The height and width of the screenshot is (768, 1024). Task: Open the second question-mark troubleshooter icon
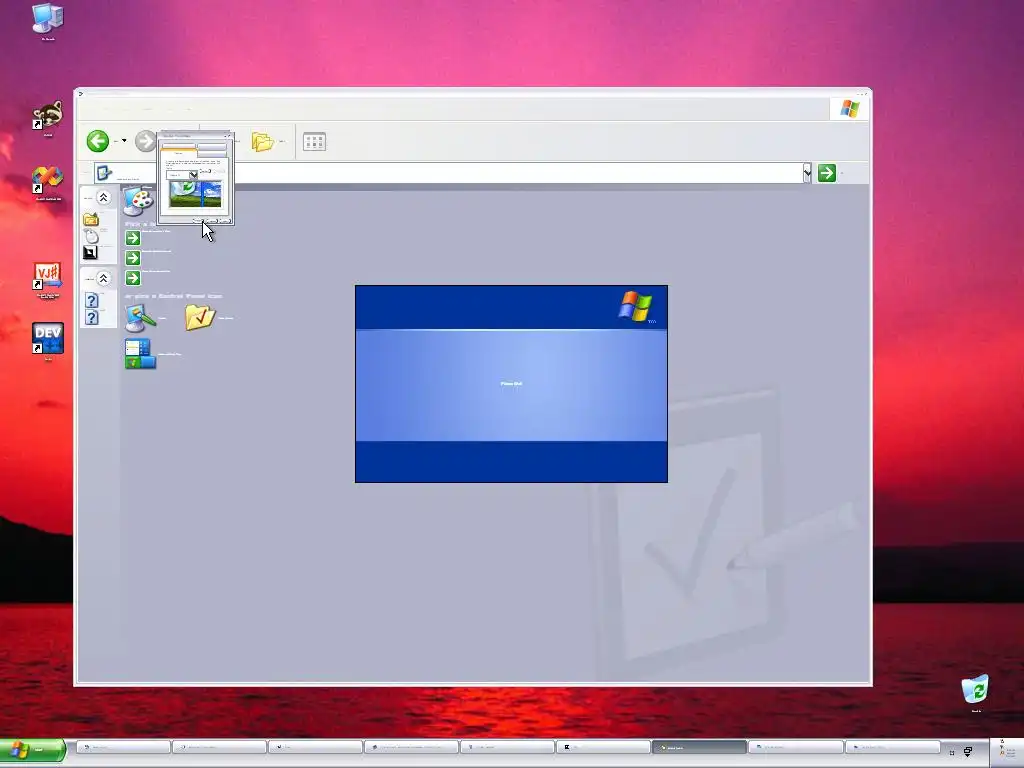click(x=91, y=317)
